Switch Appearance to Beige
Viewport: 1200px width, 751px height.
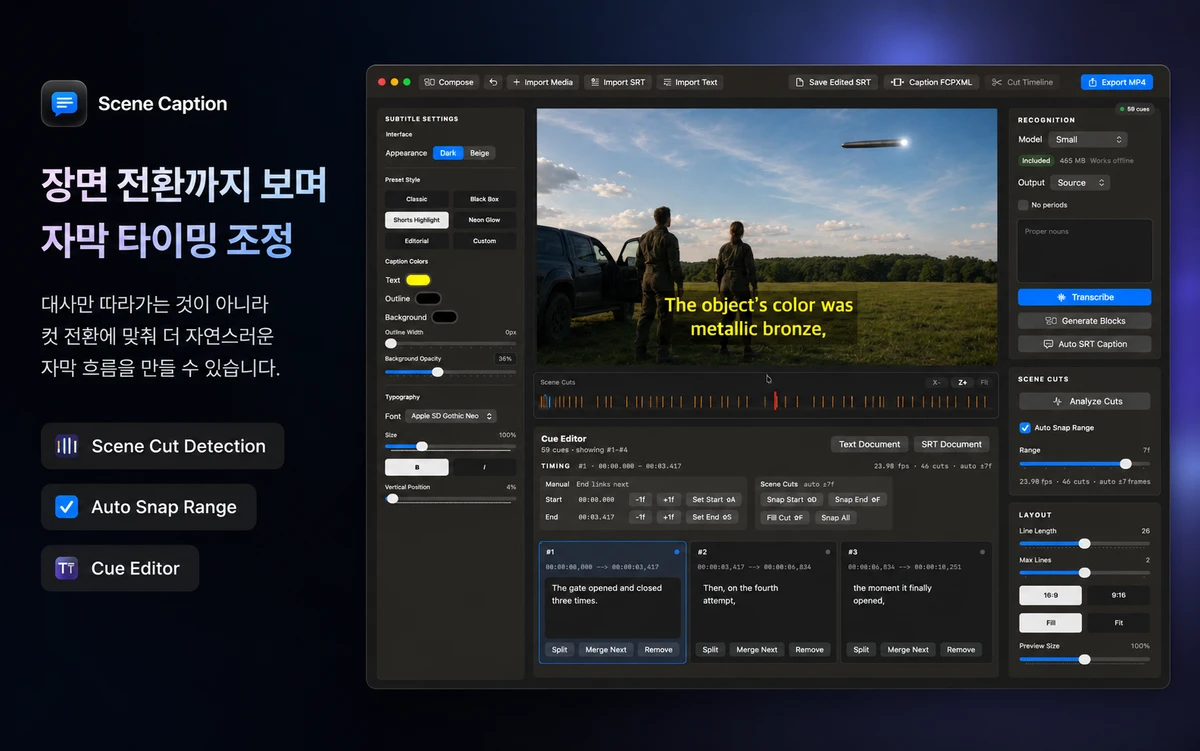click(x=479, y=153)
